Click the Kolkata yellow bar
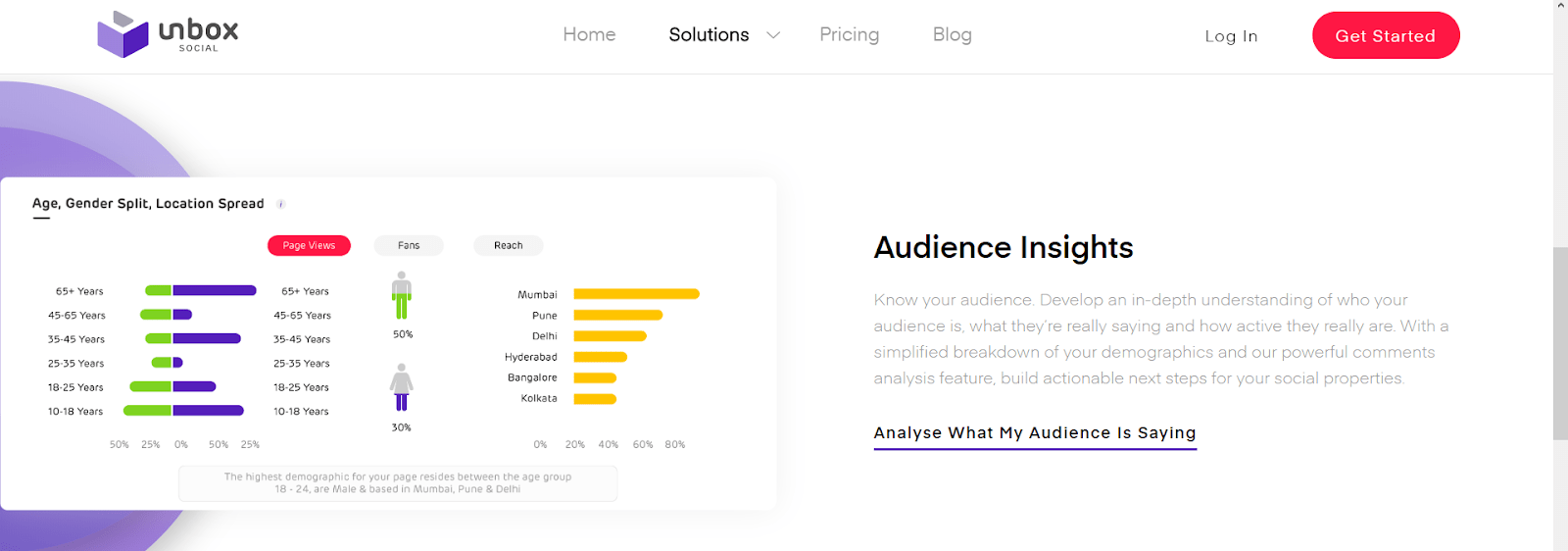This screenshot has height=551, width=1568. pyautogui.click(x=595, y=399)
